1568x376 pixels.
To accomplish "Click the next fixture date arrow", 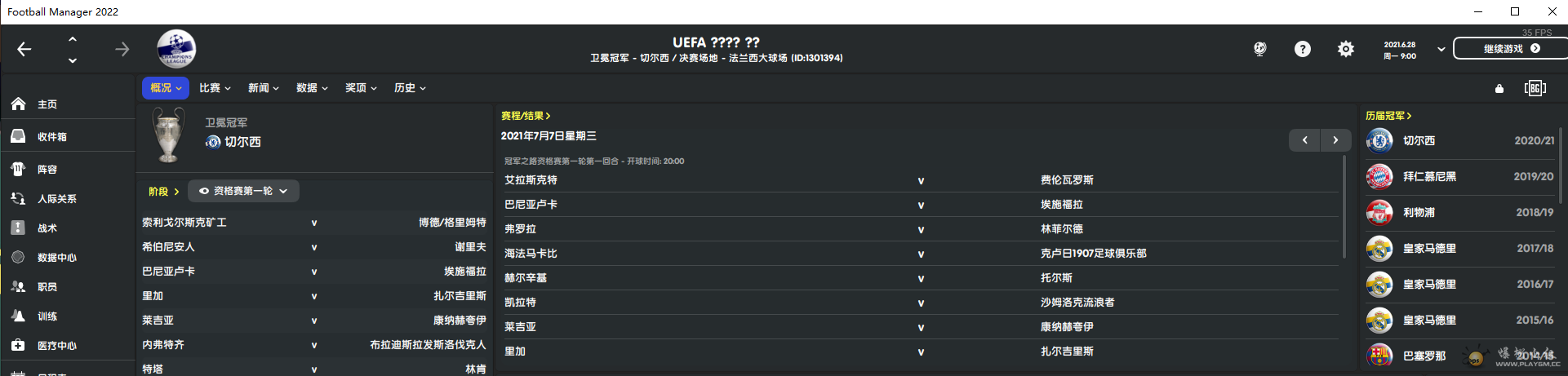I will (1335, 140).
